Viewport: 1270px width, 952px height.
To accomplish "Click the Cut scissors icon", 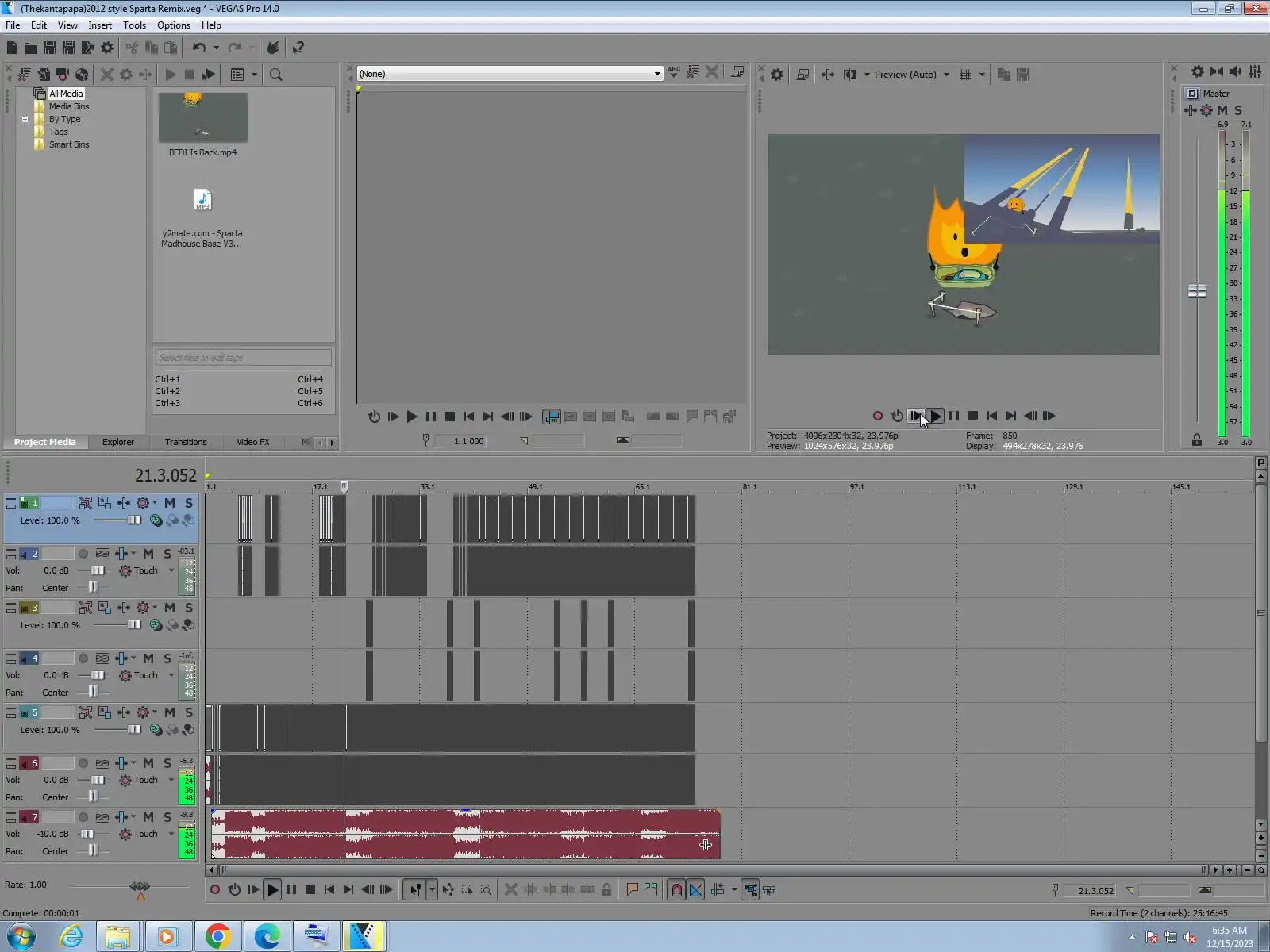I will 132,48.
